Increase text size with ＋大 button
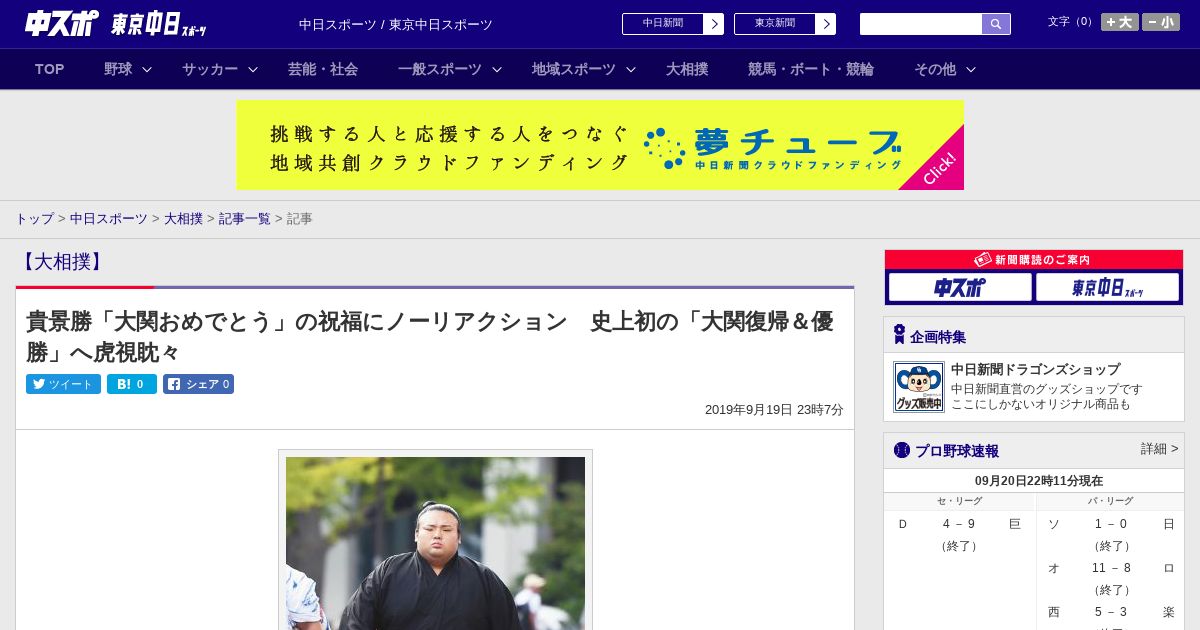This screenshot has height=630, width=1200. click(x=1120, y=22)
